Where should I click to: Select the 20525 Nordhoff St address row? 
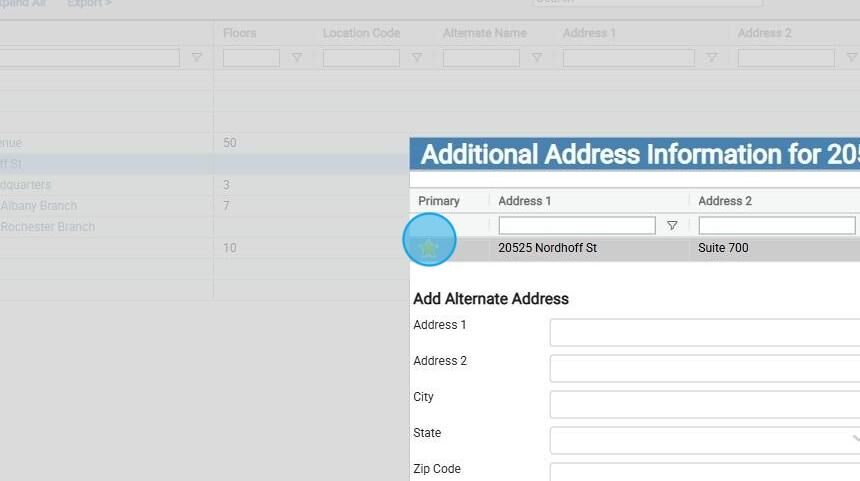pyautogui.click(x=635, y=248)
